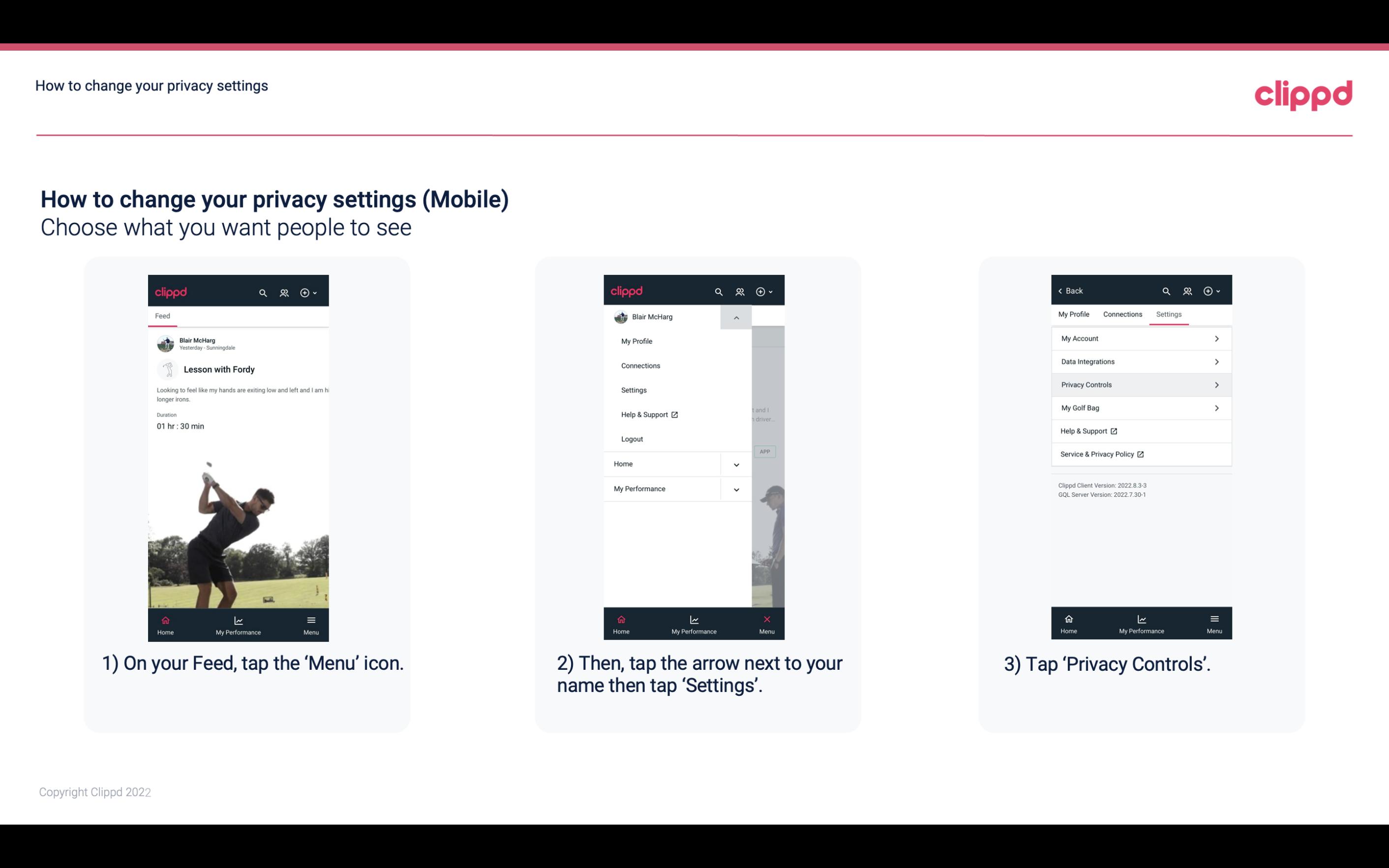Viewport: 1389px width, 868px height.
Task: Select the Settings tab in profile screen
Action: tap(1169, 314)
